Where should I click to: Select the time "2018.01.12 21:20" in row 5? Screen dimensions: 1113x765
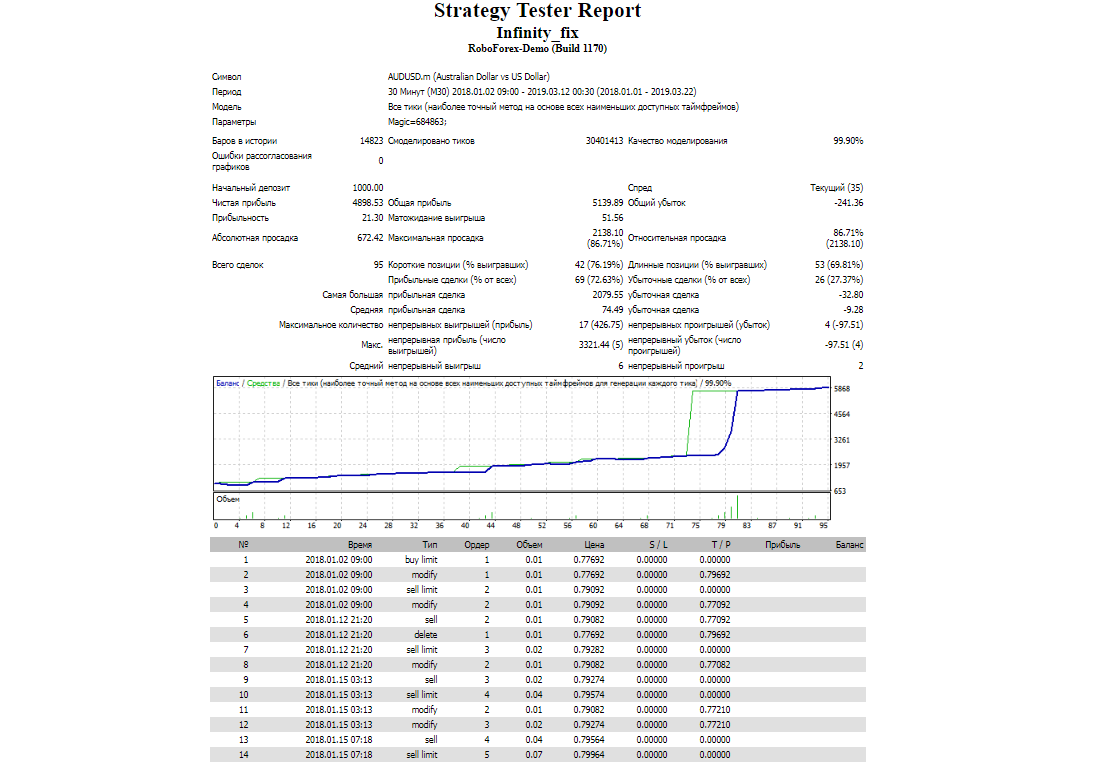tap(339, 620)
